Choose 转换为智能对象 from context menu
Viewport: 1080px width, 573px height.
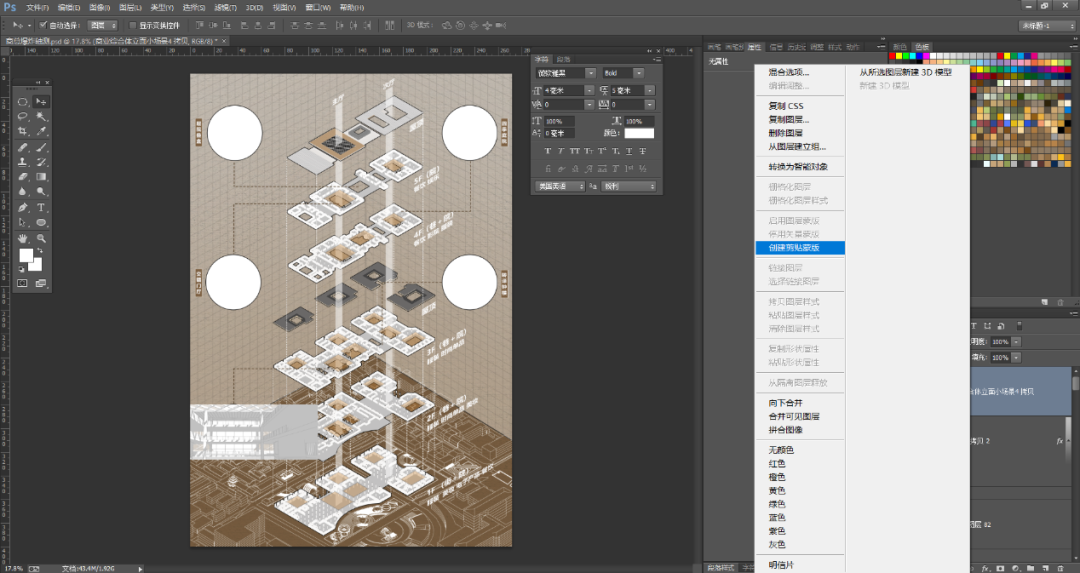(x=800, y=167)
